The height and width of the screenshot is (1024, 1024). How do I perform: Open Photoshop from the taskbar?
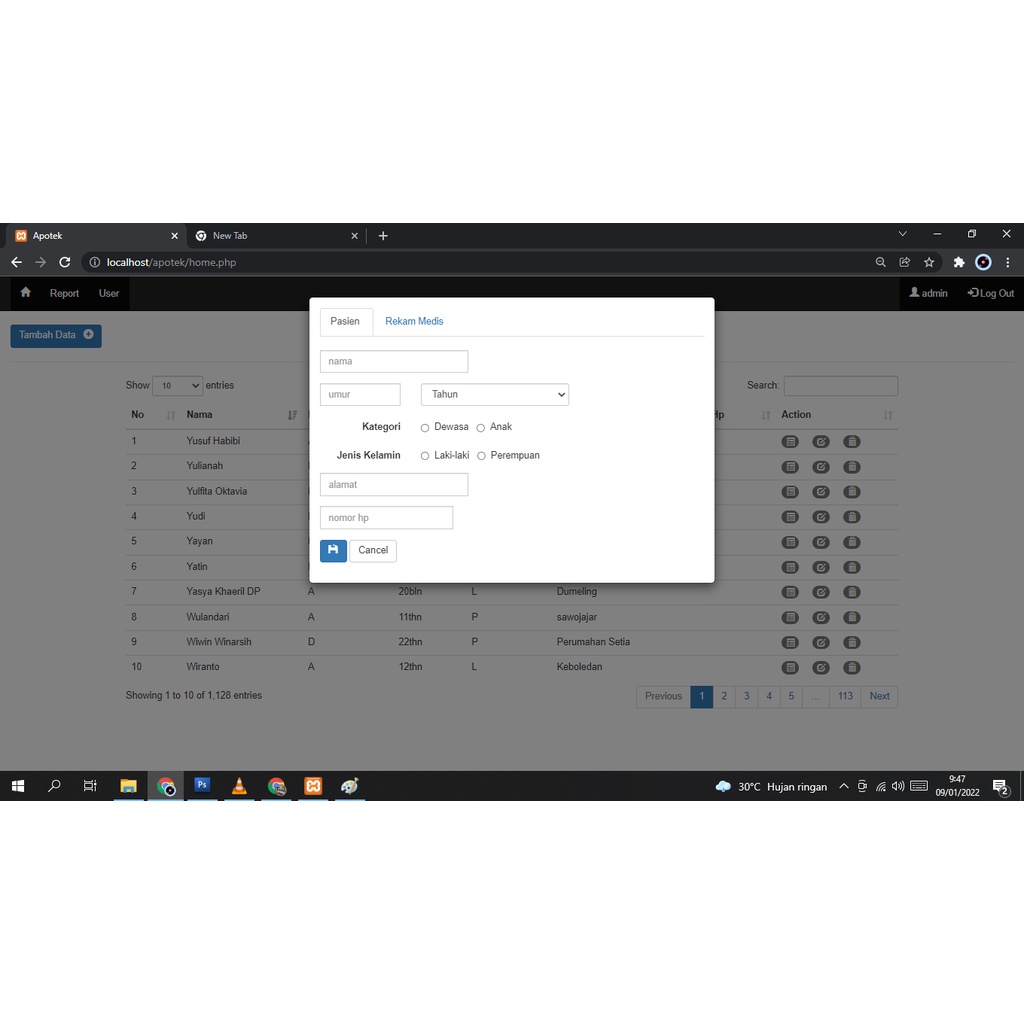[202, 785]
